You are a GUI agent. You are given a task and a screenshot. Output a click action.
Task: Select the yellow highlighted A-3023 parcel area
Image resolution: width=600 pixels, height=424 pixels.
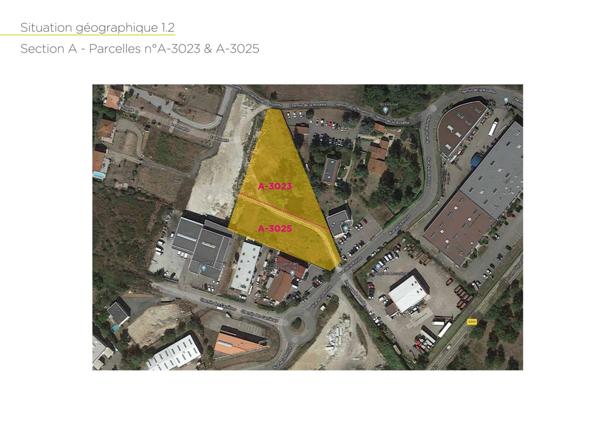pyautogui.click(x=279, y=161)
